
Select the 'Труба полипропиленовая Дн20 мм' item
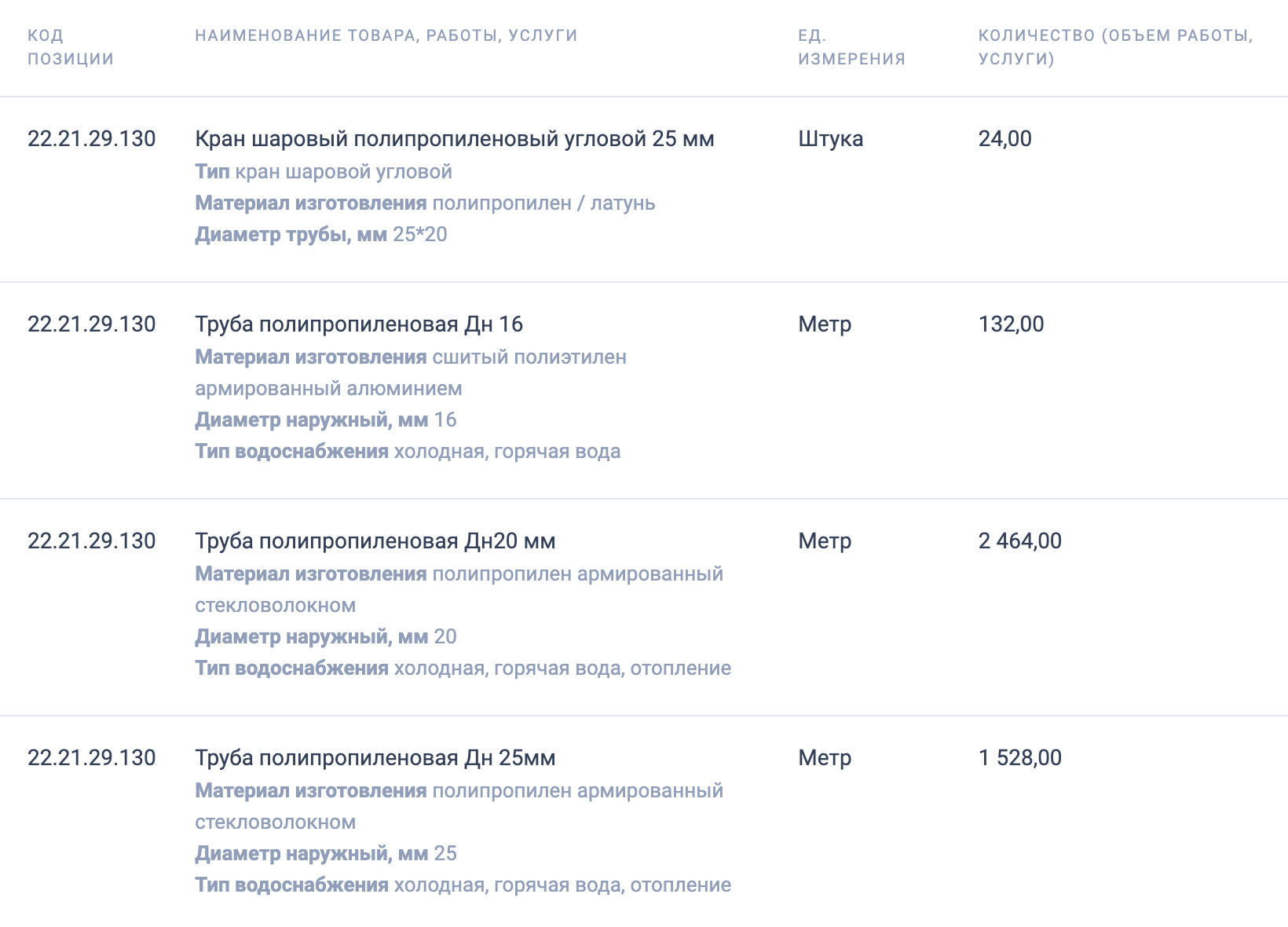click(x=375, y=541)
